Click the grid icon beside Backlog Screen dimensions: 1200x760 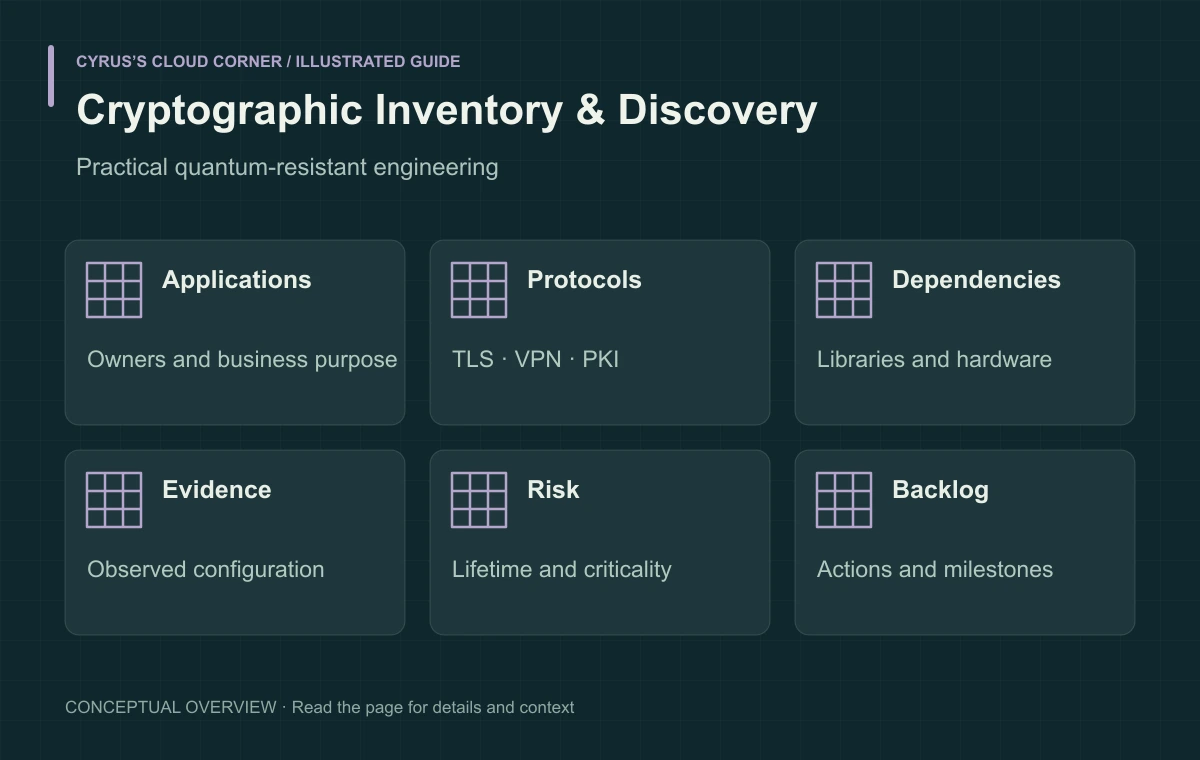844,500
